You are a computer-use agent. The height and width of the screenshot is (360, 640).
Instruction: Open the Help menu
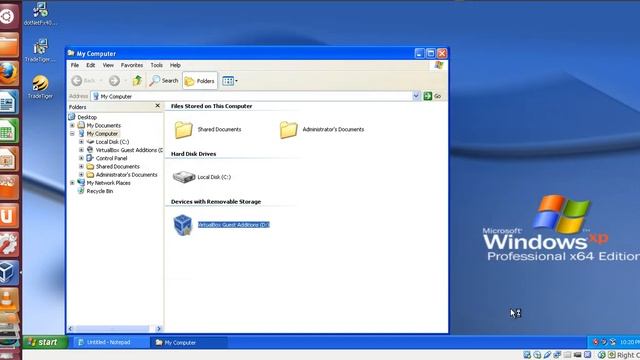click(175, 65)
